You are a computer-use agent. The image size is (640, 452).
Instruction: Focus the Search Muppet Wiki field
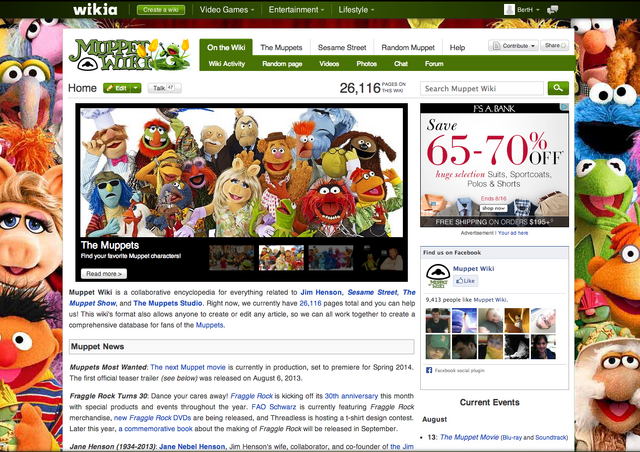pyautogui.click(x=482, y=88)
